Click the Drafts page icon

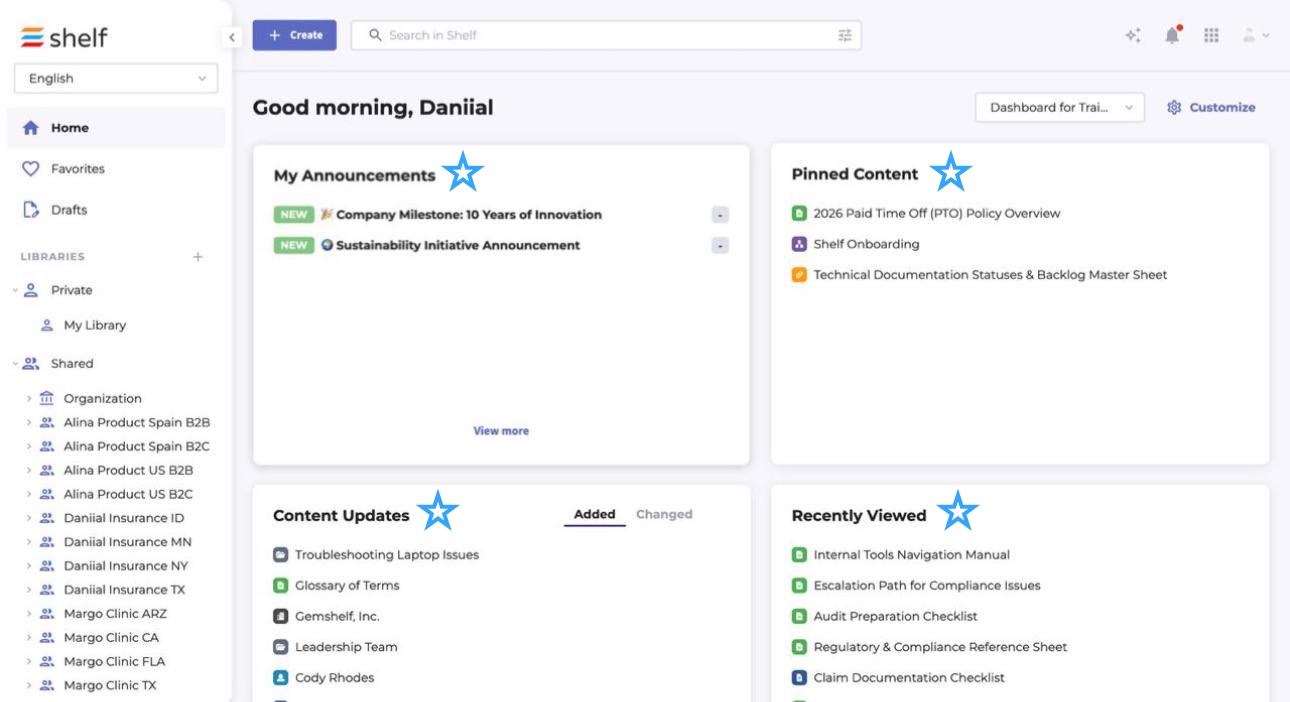(x=31, y=210)
